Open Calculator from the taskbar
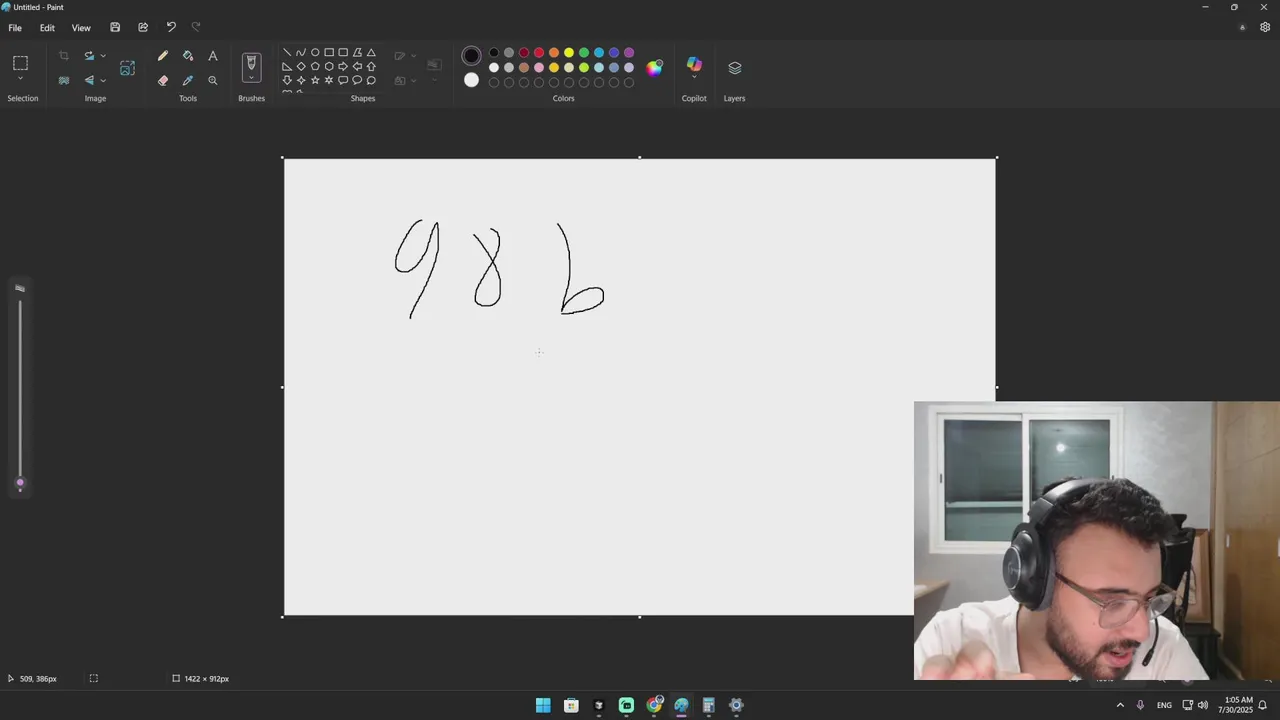The width and height of the screenshot is (1280, 720). tap(709, 705)
